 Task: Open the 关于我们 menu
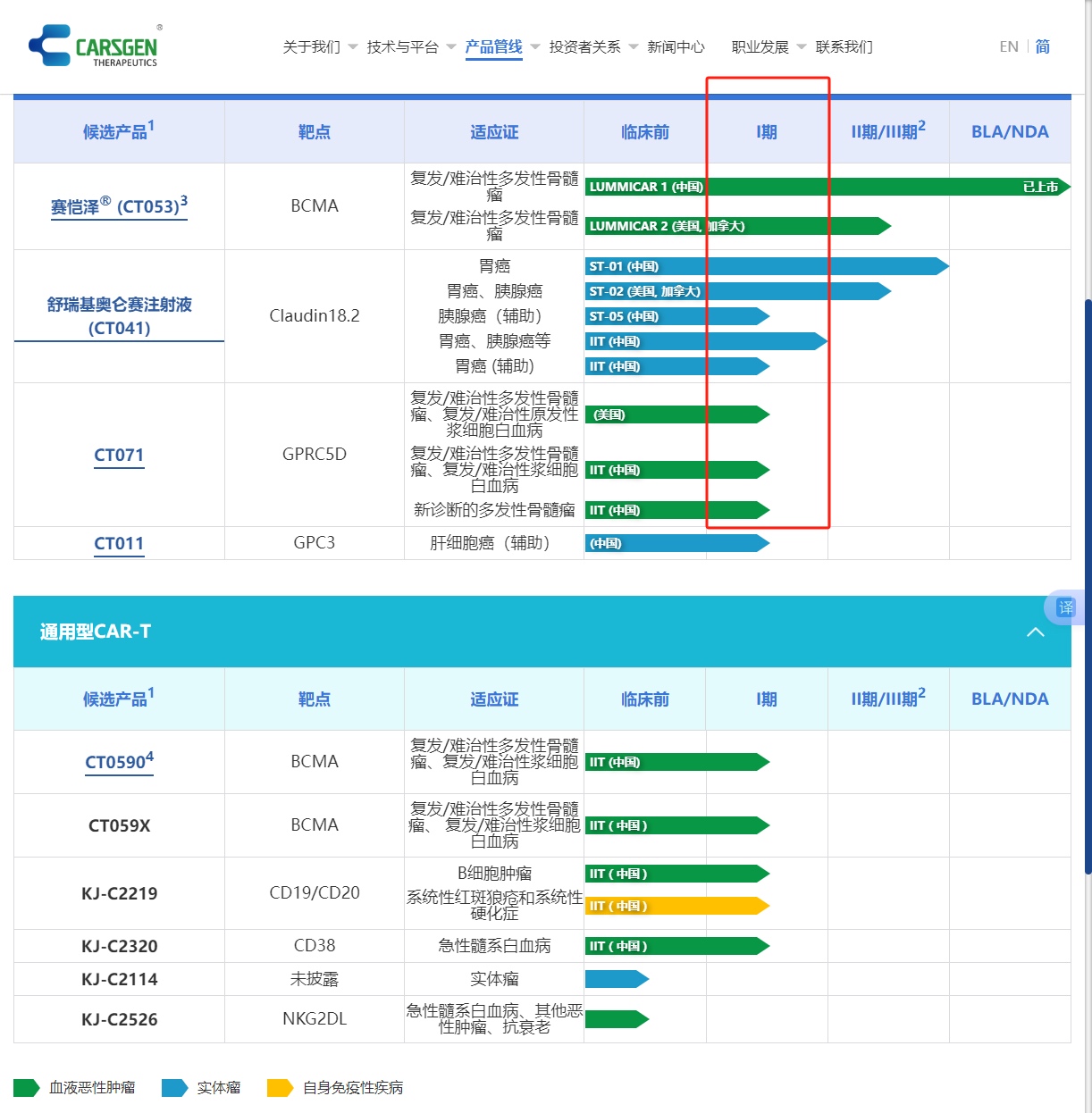pyautogui.click(x=311, y=46)
